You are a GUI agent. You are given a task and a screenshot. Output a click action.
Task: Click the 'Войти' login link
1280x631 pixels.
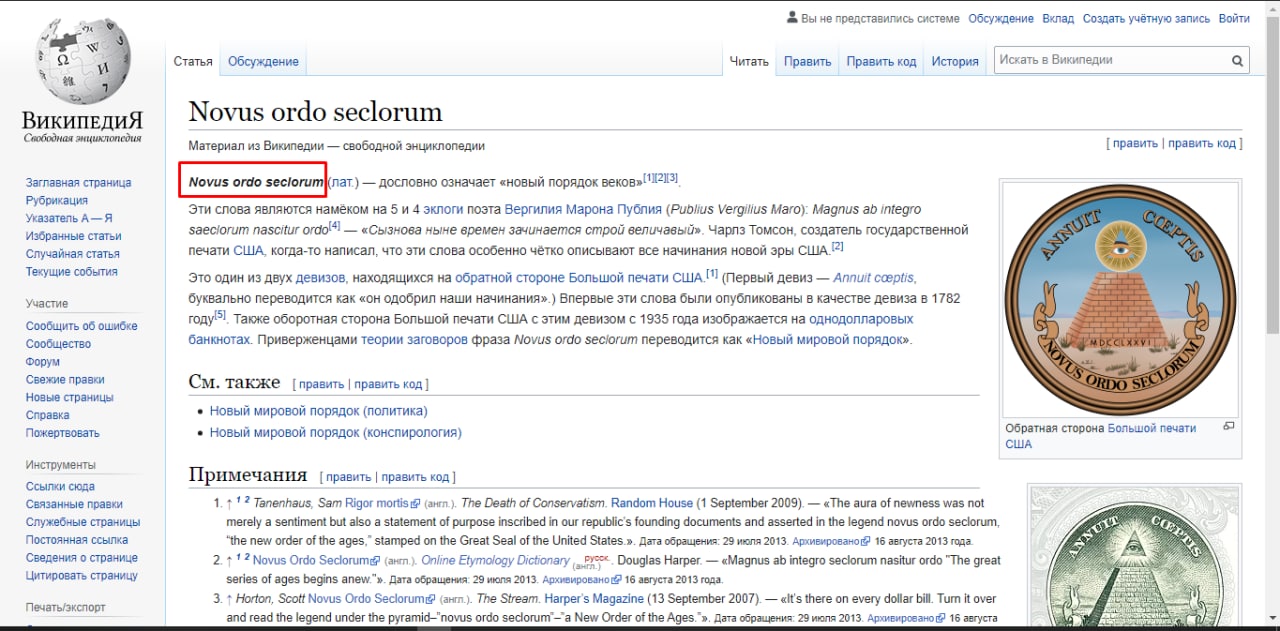point(1234,19)
